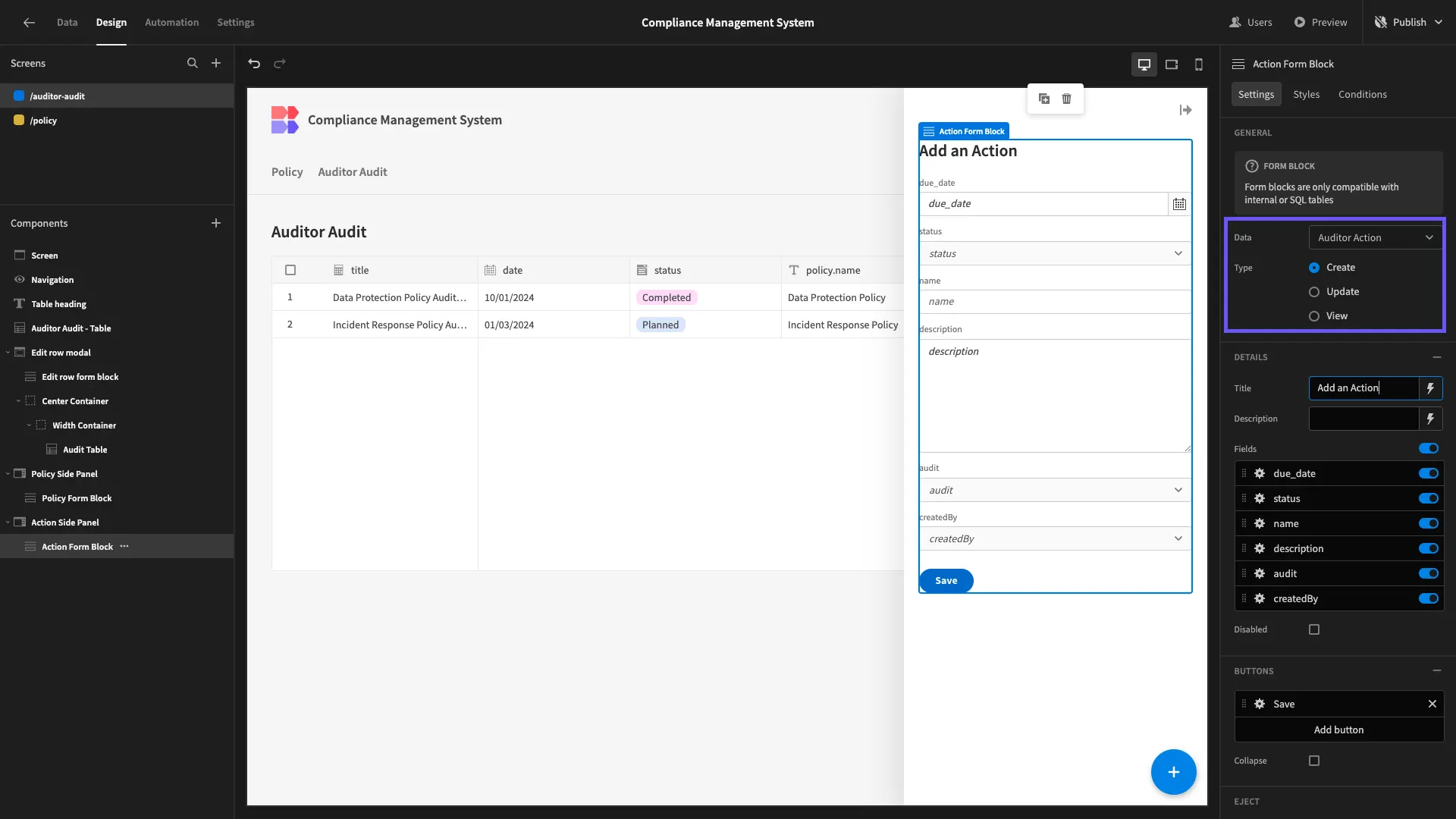Collapse the Edit row modal tree
Image resolution: width=1456 pixels, height=819 pixels.
point(8,353)
